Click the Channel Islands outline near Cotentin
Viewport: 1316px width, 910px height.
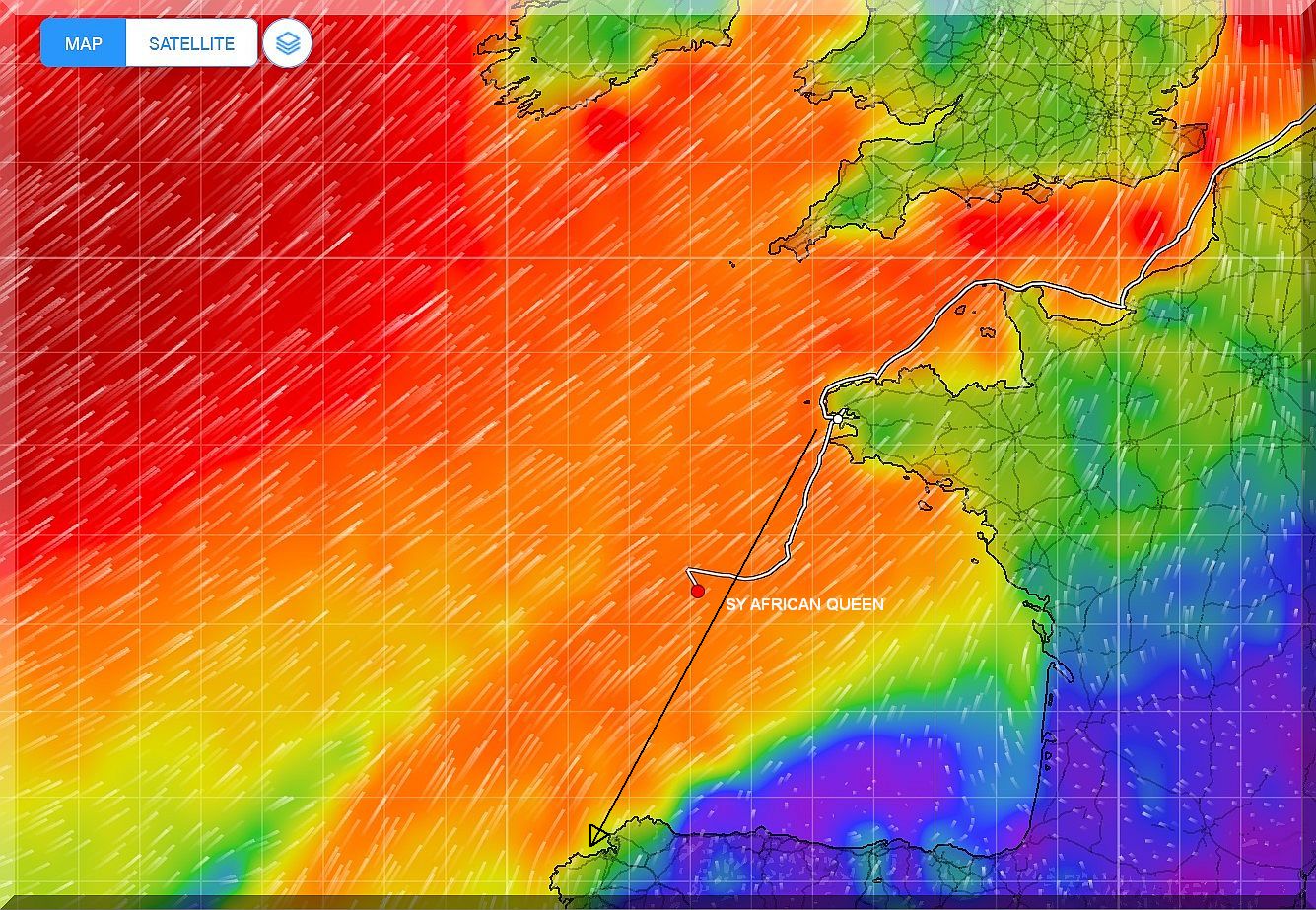987,332
